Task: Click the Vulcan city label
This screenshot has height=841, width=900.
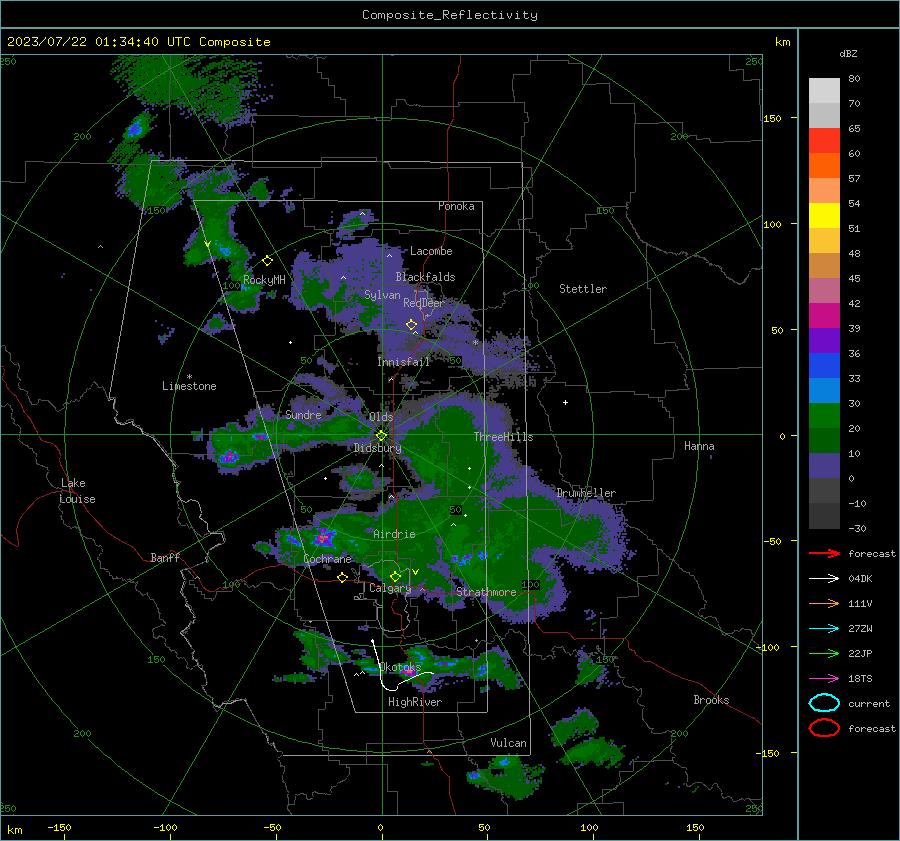Action: click(x=508, y=743)
